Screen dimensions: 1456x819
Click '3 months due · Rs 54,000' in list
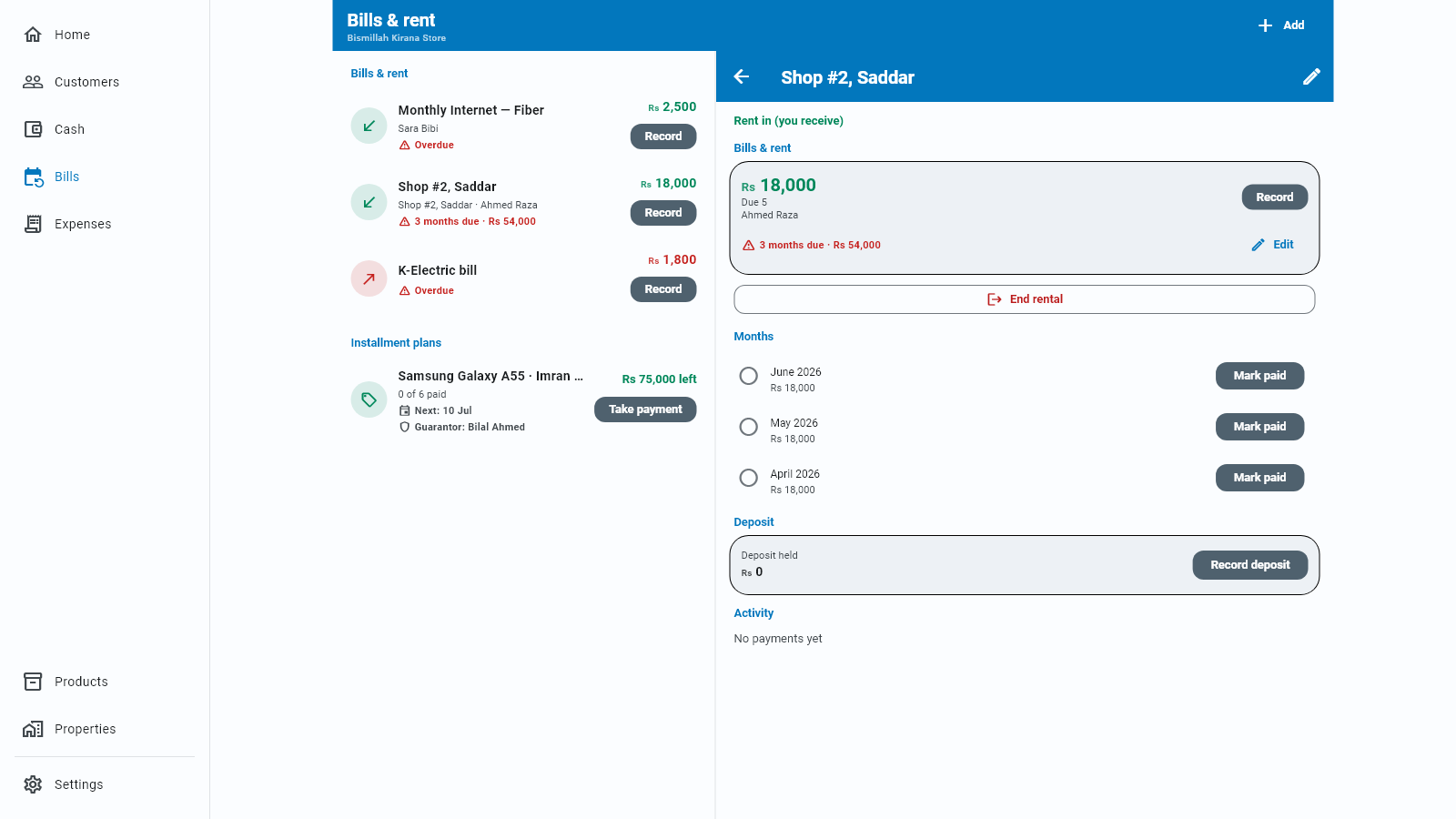(475, 222)
